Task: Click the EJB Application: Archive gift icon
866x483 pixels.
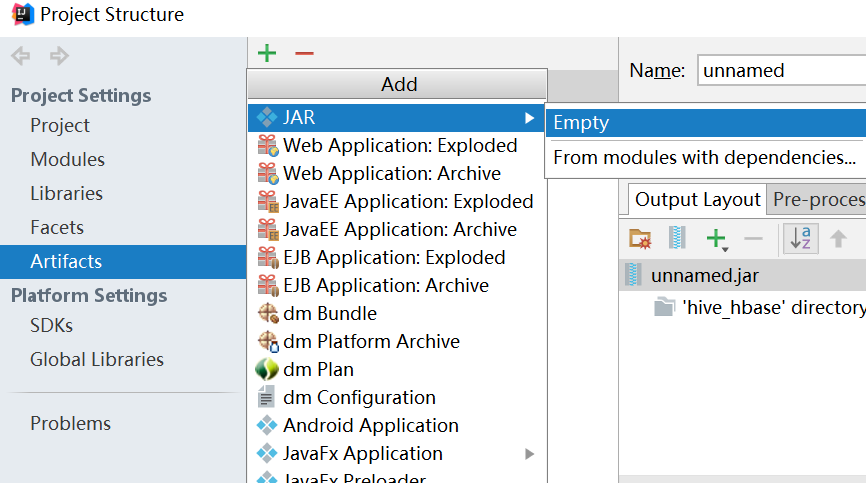Action: pyautogui.click(x=268, y=285)
